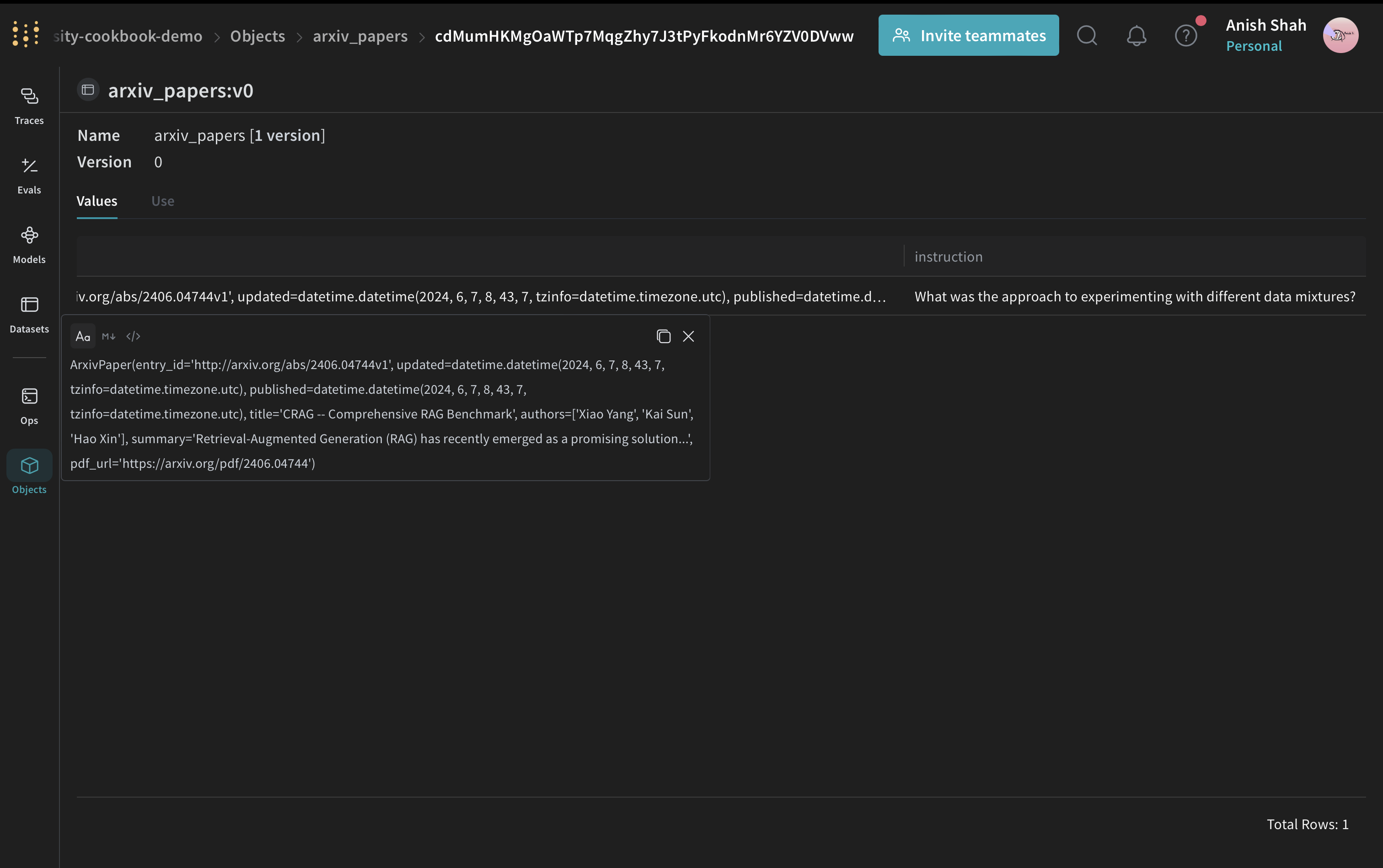The height and width of the screenshot is (868, 1383).
Task: Click the Invite teammates button
Action: 969,35
